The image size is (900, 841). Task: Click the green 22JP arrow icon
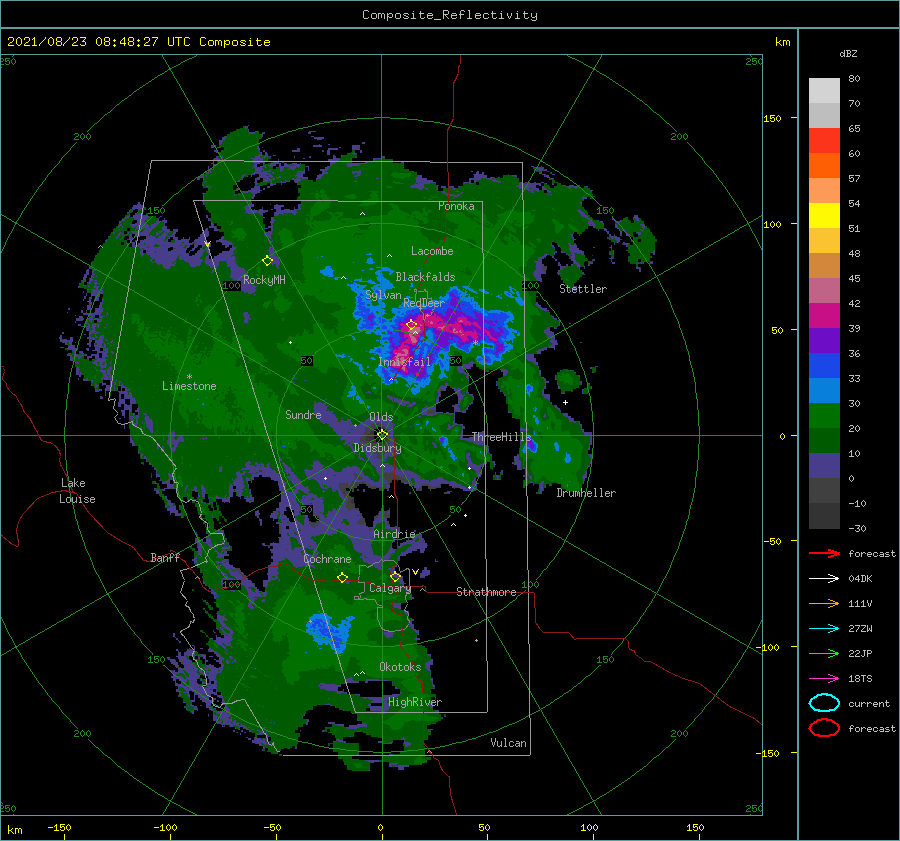point(824,653)
